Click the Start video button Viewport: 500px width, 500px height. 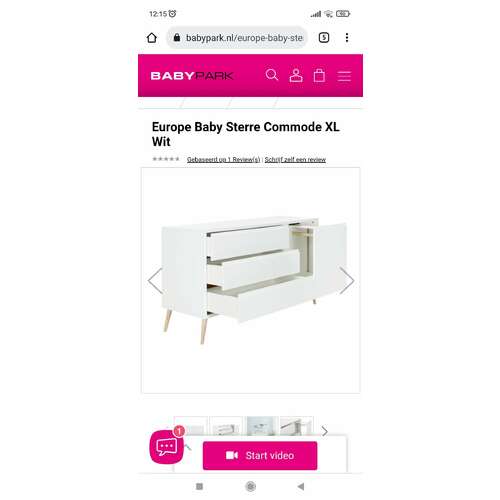click(x=260, y=455)
